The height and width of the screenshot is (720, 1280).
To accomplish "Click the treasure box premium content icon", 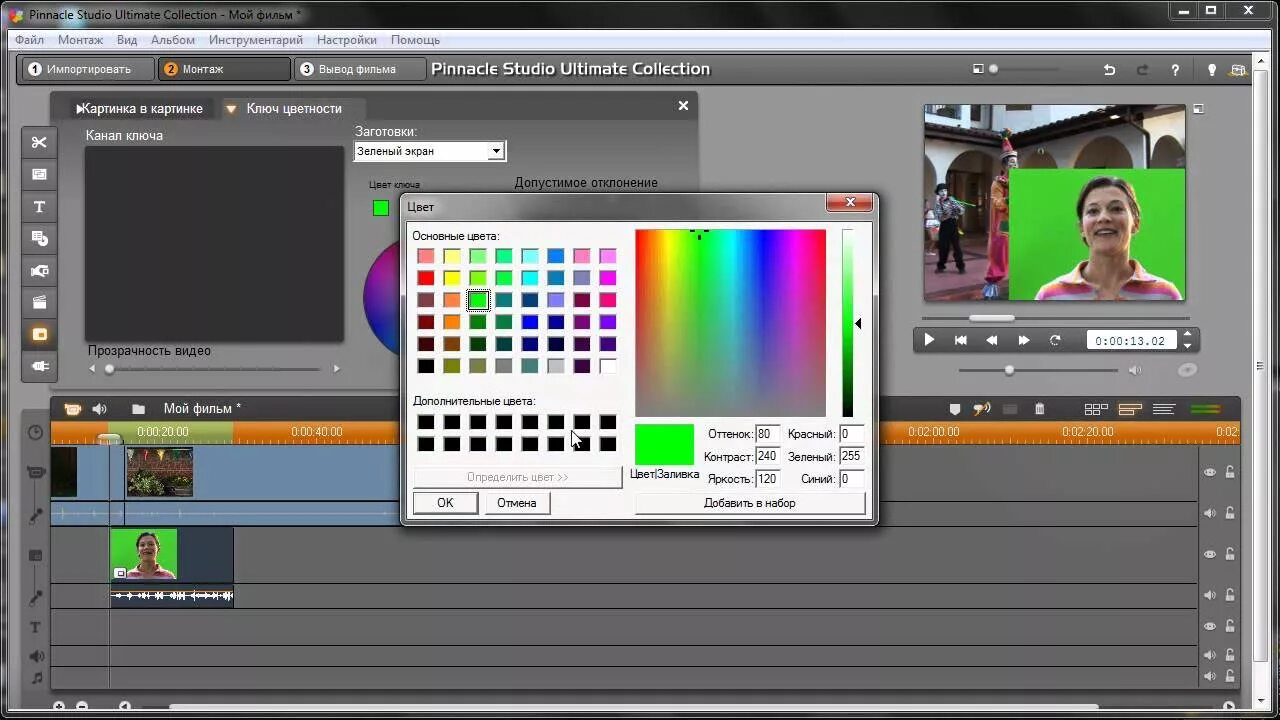I will pos(1239,70).
